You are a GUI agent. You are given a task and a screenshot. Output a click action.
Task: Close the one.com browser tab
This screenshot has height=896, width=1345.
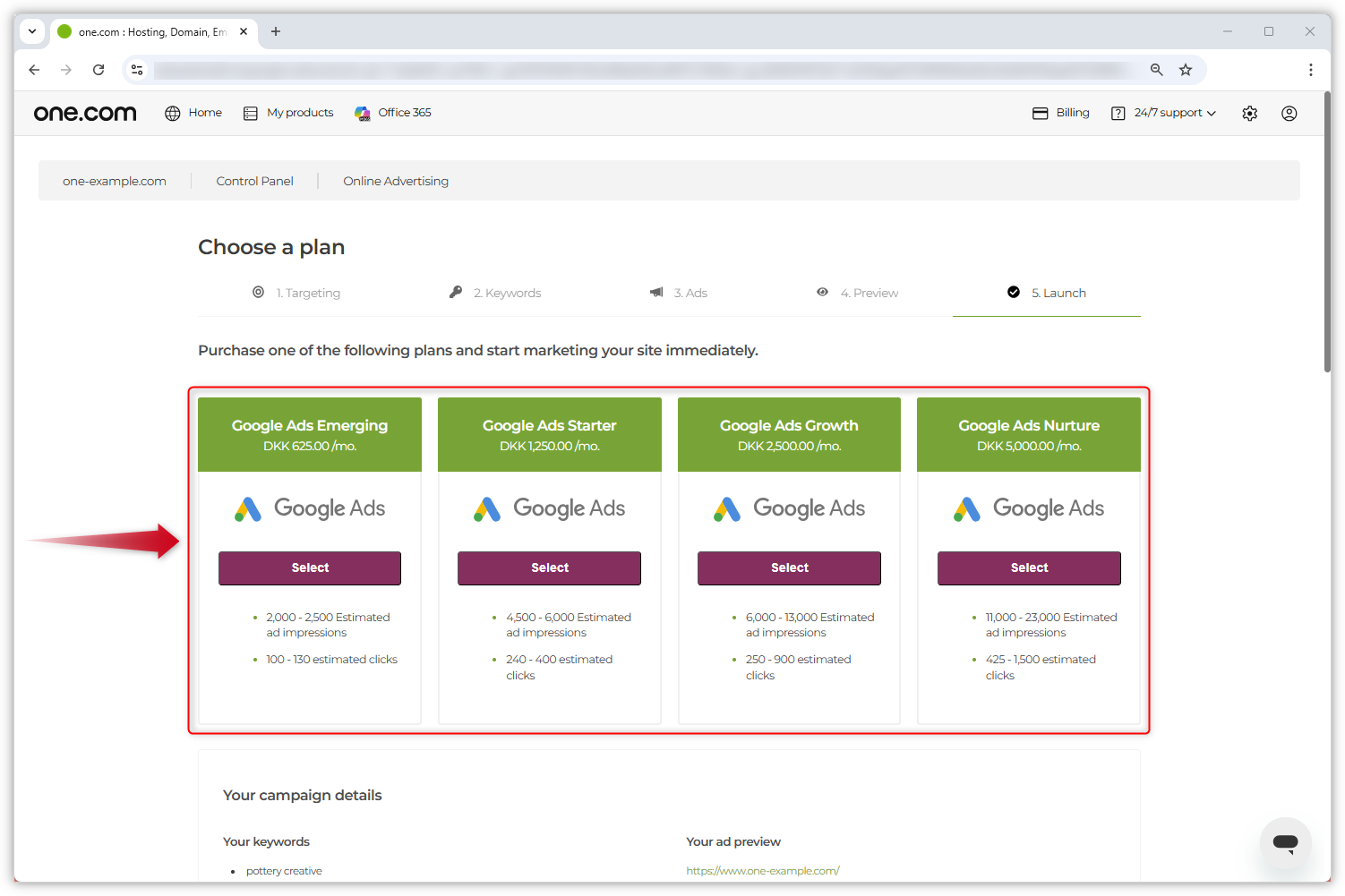click(244, 31)
